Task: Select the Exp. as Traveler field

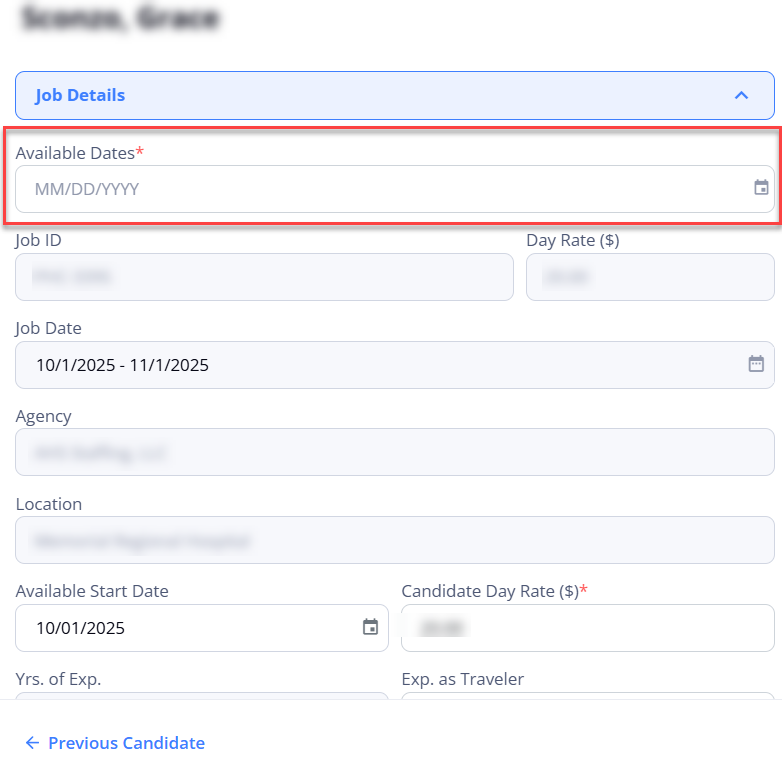Action: tap(587, 700)
